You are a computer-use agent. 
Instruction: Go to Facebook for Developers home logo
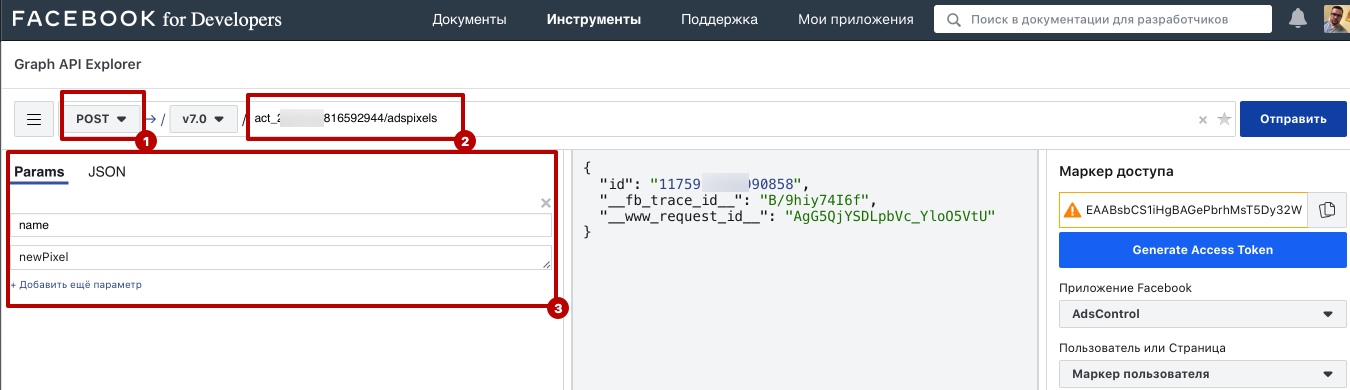(x=147, y=19)
